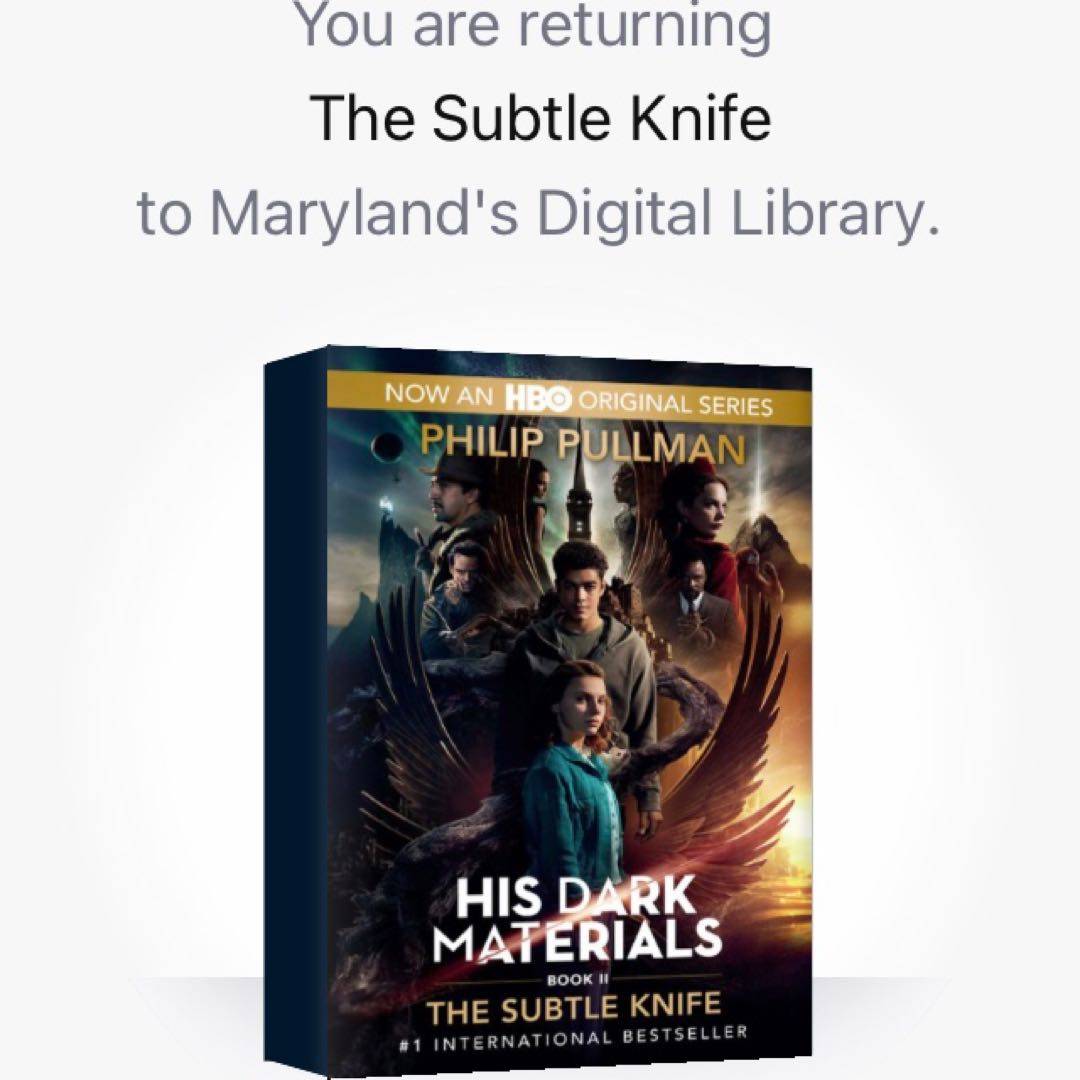Click the gold 'The Subtle Knife' cover title
The width and height of the screenshot is (1080, 1080).
pos(573,1008)
